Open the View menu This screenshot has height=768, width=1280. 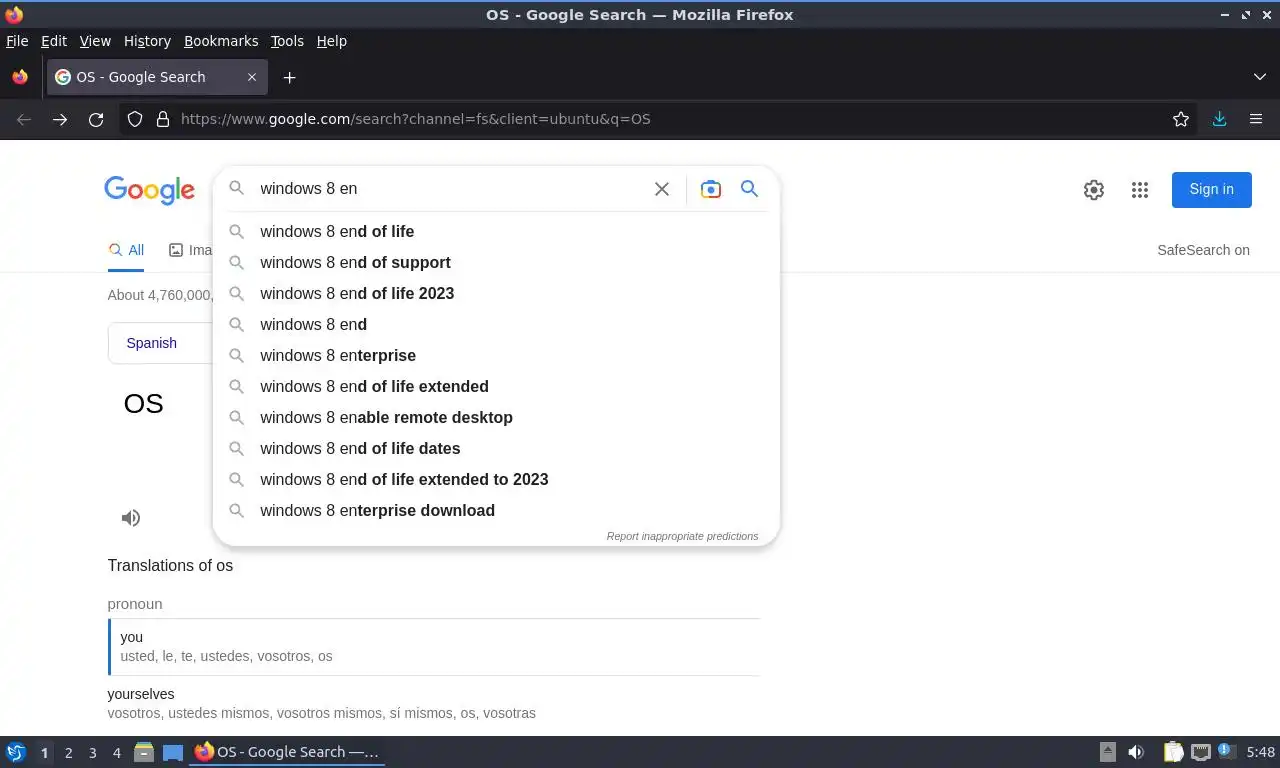95,41
